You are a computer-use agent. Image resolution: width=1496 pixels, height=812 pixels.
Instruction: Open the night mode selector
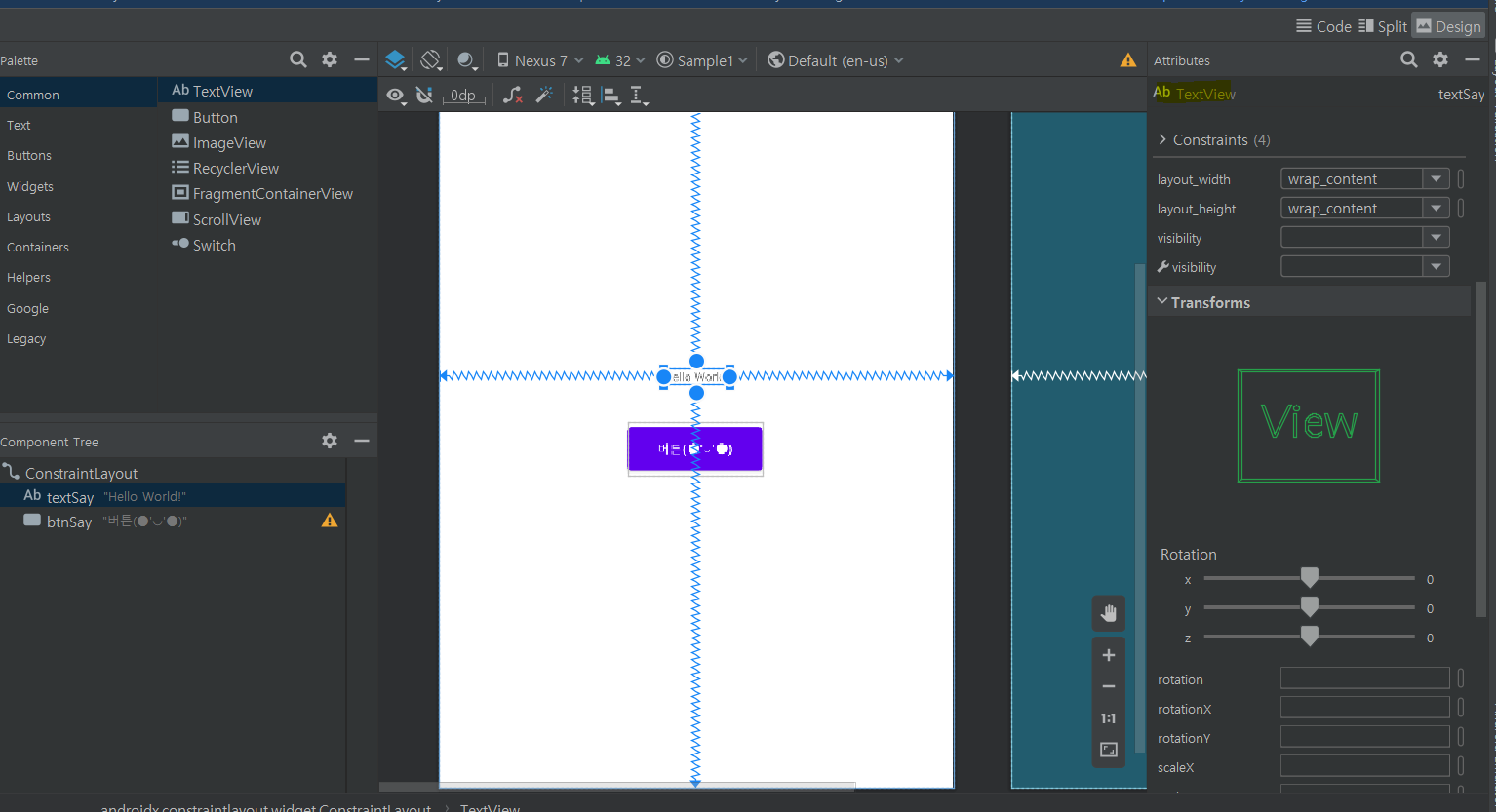467,60
